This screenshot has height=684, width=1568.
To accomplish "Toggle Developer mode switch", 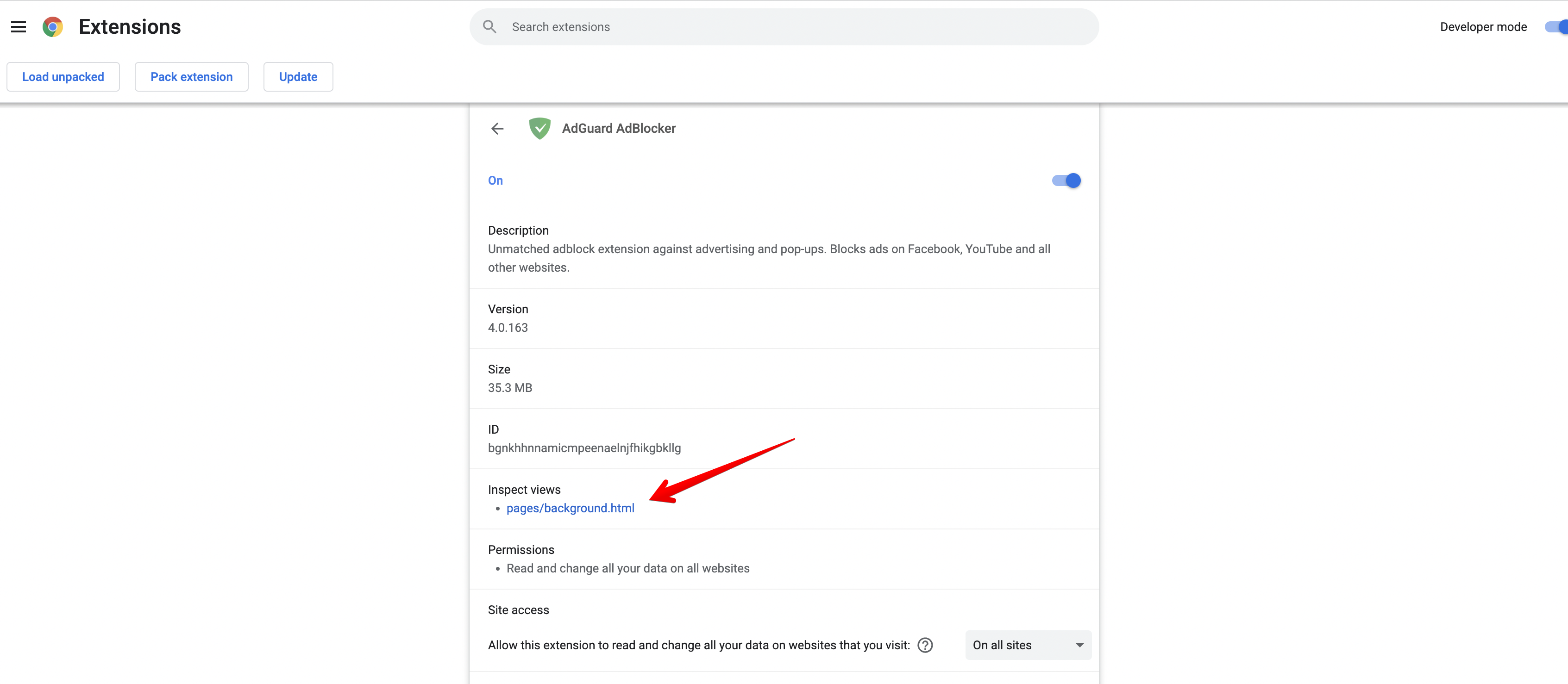I will 1556,27.
